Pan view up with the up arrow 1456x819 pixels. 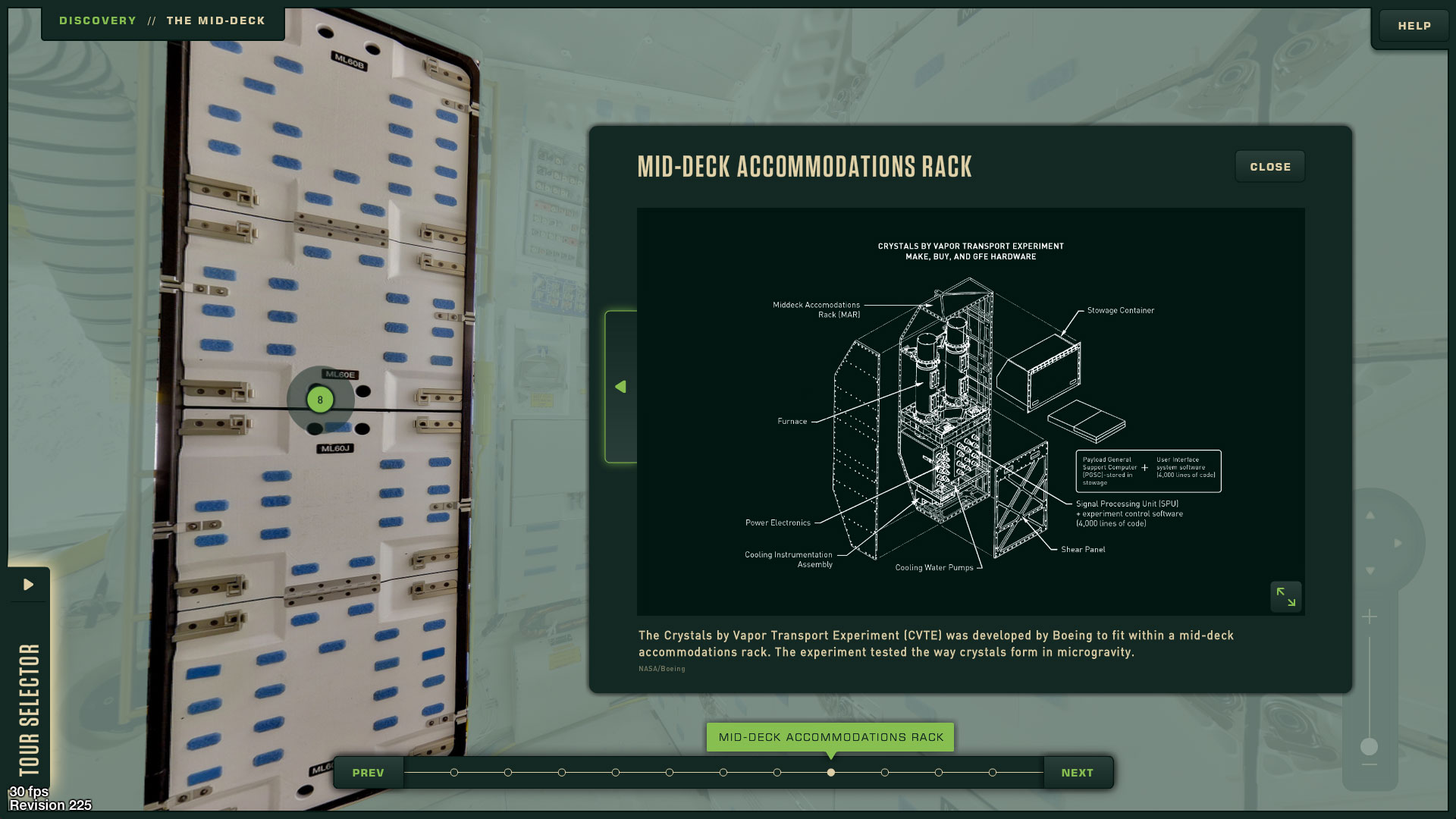click(1370, 516)
